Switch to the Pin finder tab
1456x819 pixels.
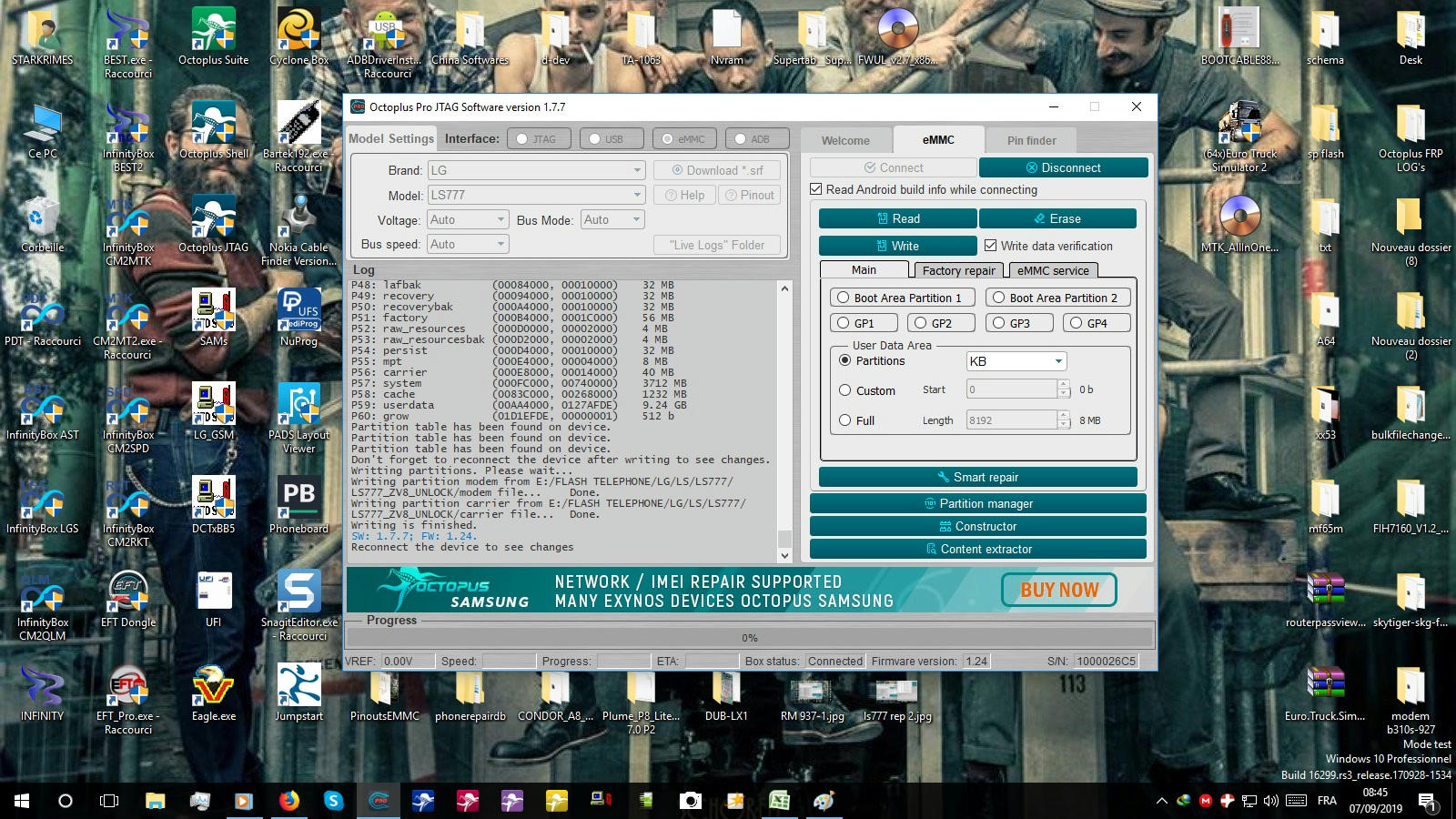1032,140
